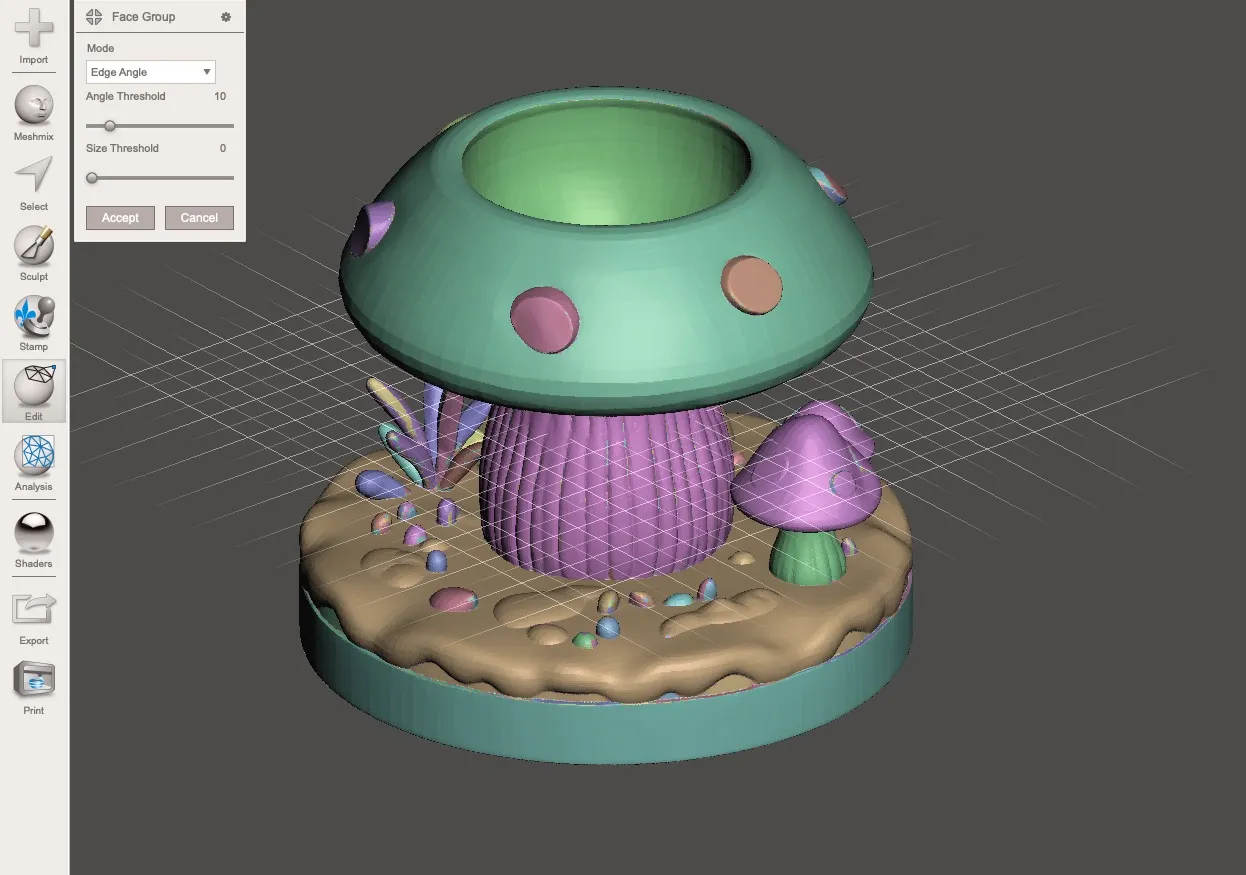Open the Mode dropdown showing Edge Angle
The height and width of the screenshot is (875, 1246).
click(150, 71)
